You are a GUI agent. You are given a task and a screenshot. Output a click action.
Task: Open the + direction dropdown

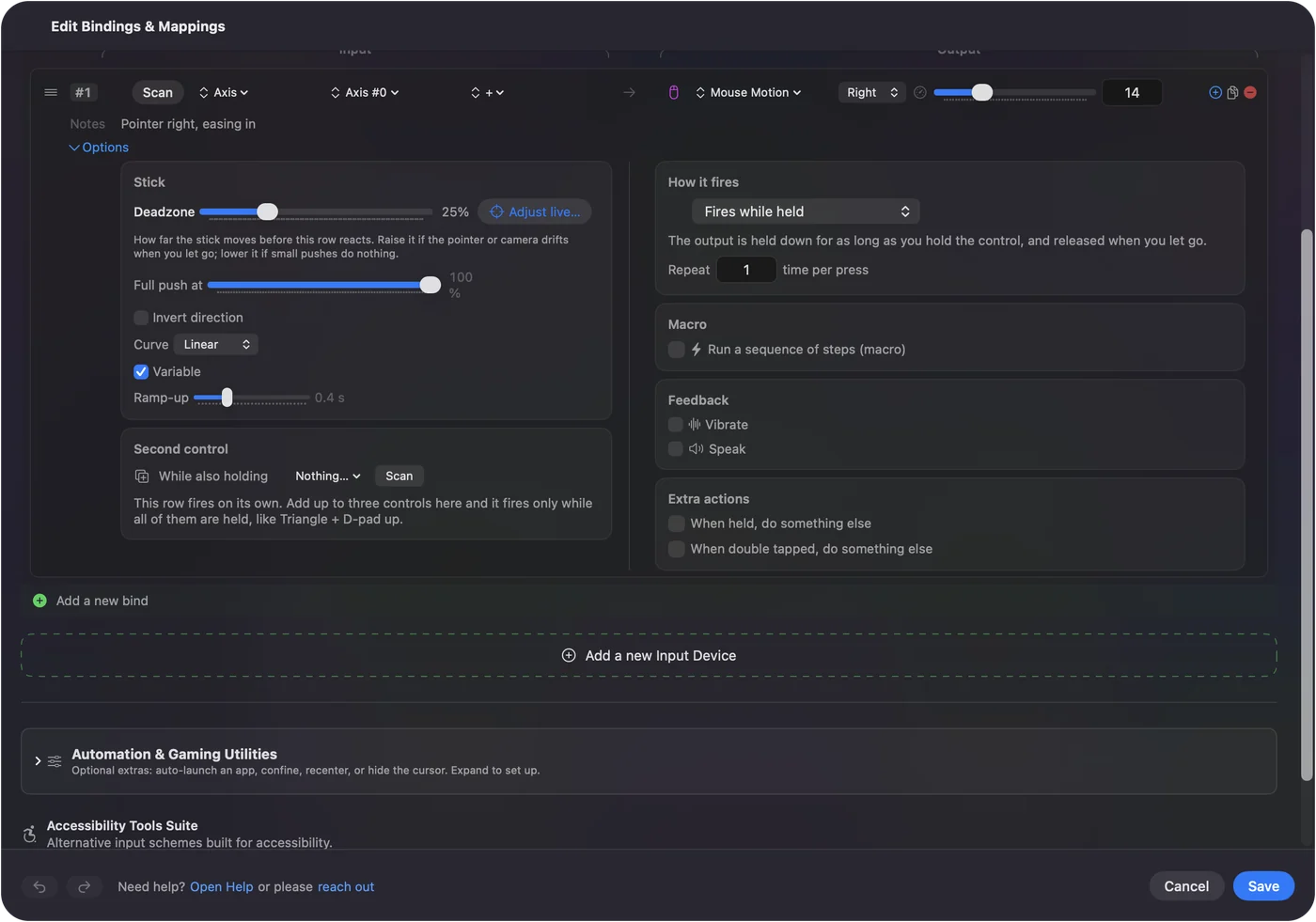(488, 92)
